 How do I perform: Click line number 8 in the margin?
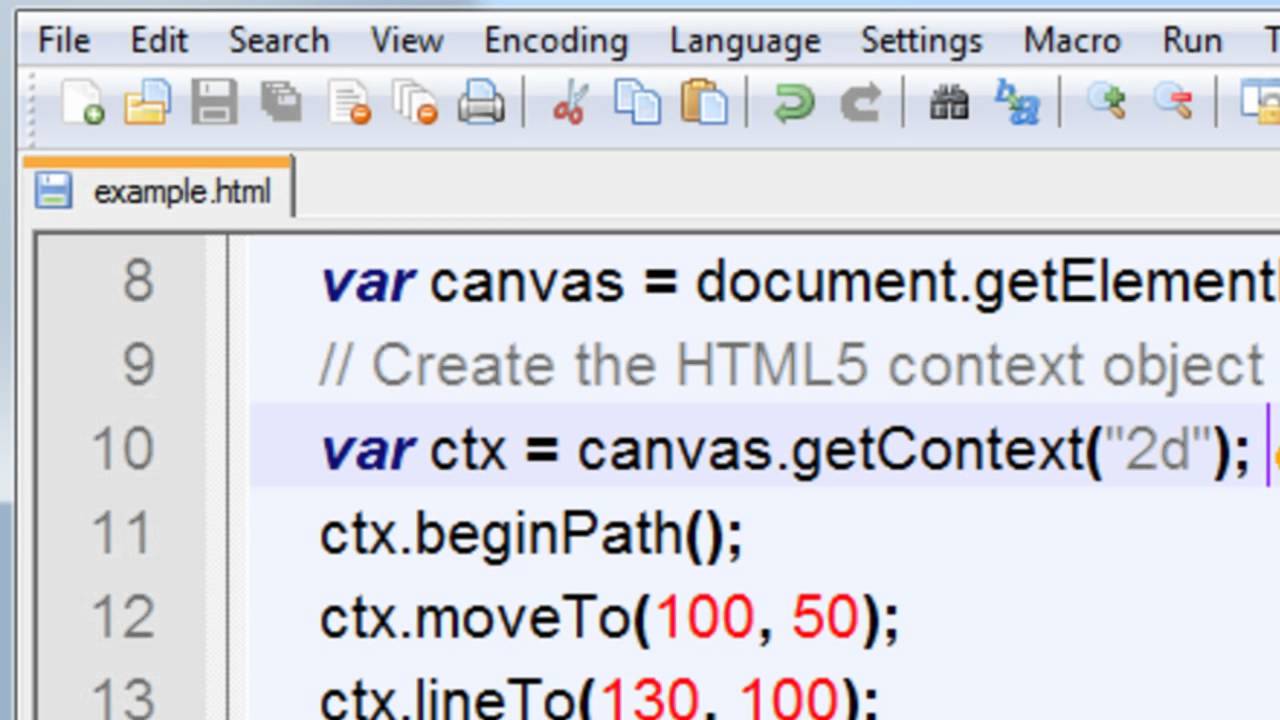point(138,283)
